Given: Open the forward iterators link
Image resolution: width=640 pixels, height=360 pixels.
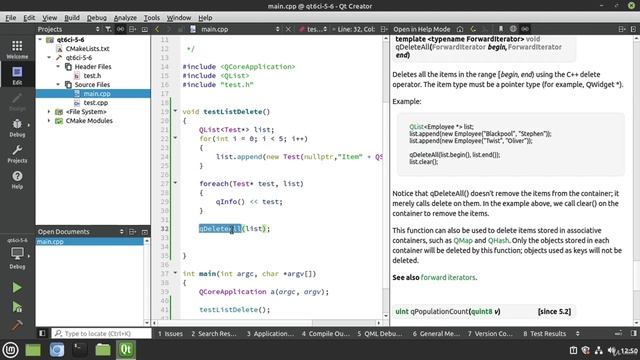Looking at the screenshot, I should point(448,277).
